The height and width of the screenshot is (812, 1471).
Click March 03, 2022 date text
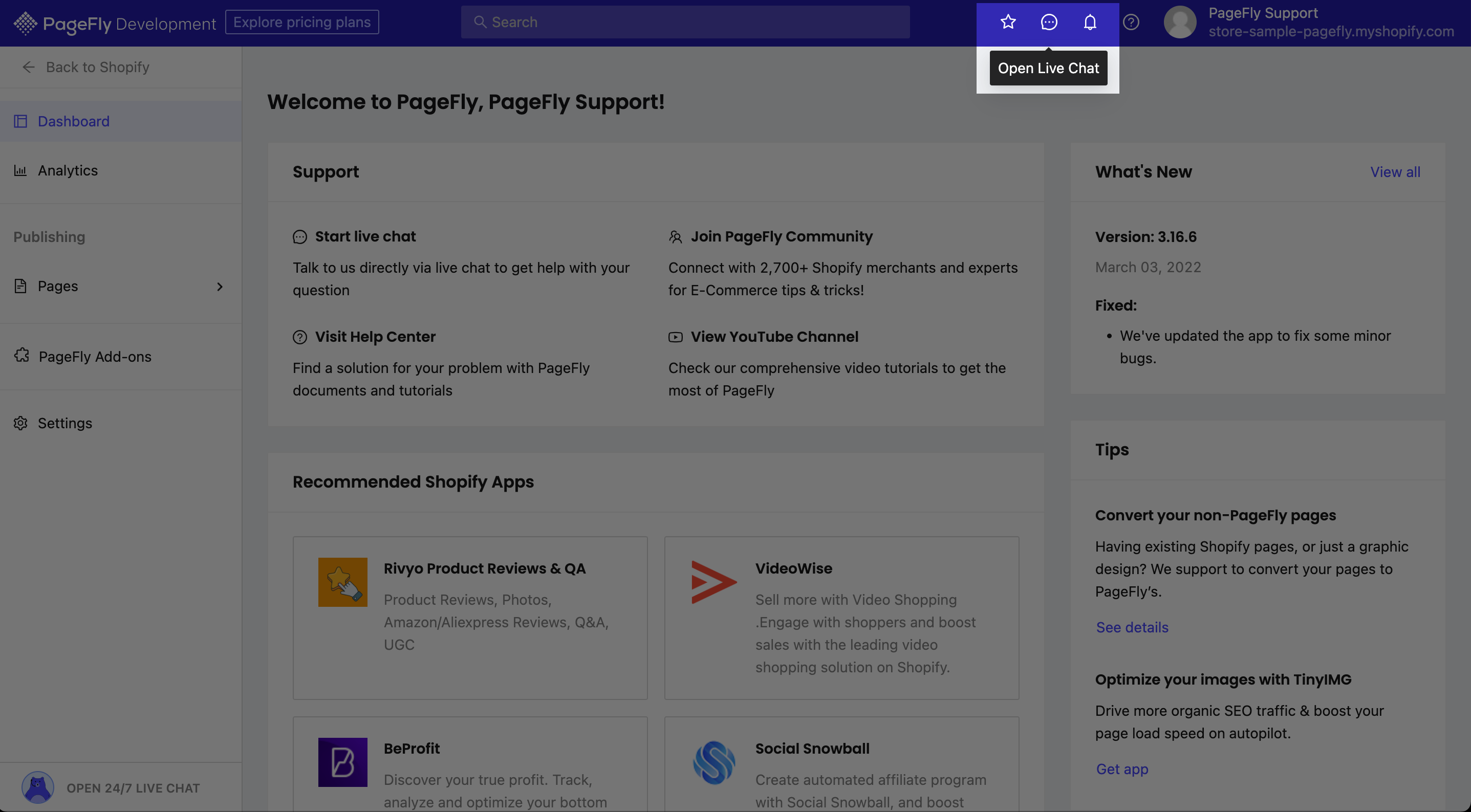pos(1148,267)
